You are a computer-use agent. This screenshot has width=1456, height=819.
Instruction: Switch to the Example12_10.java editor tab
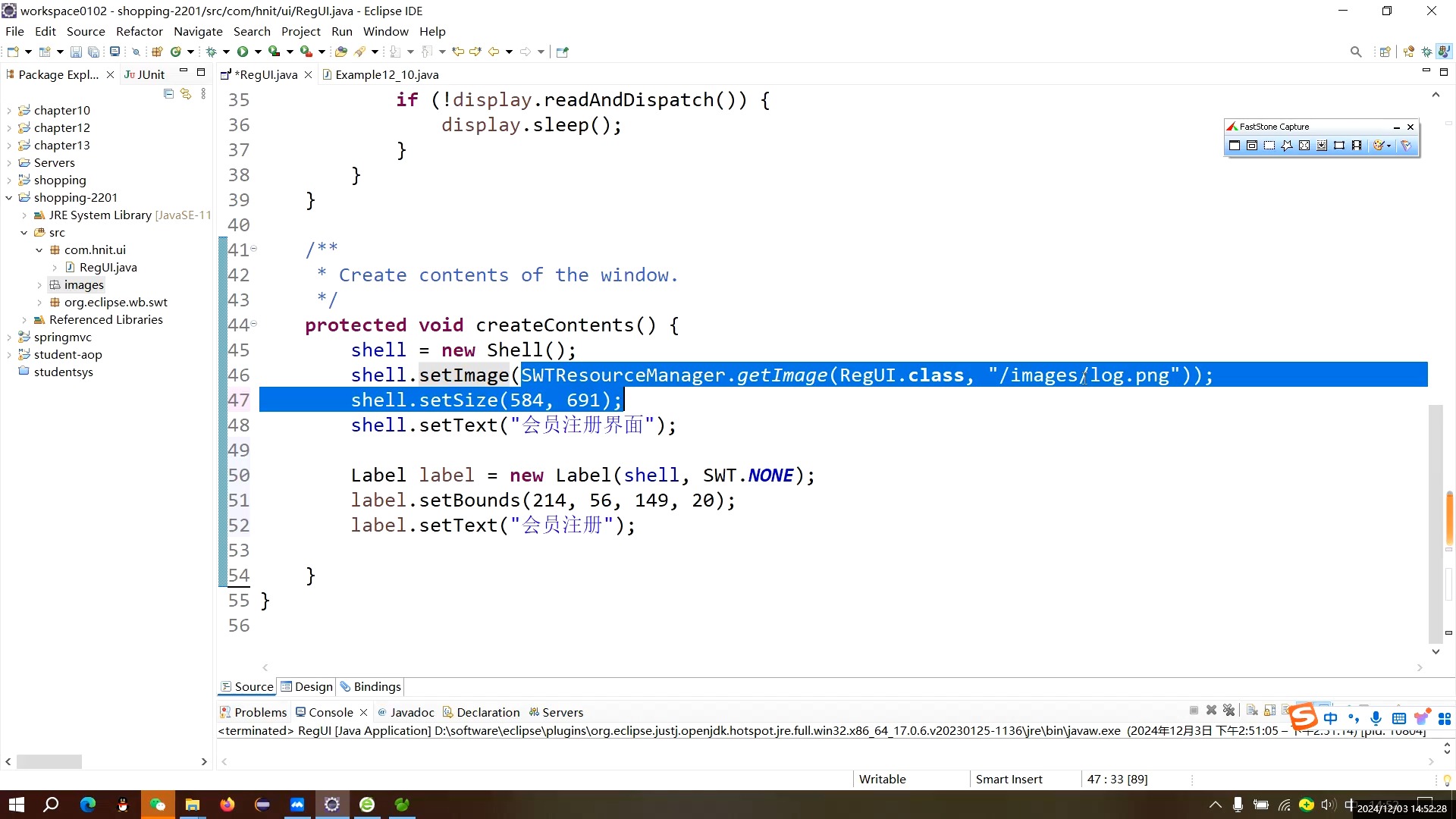[386, 74]
